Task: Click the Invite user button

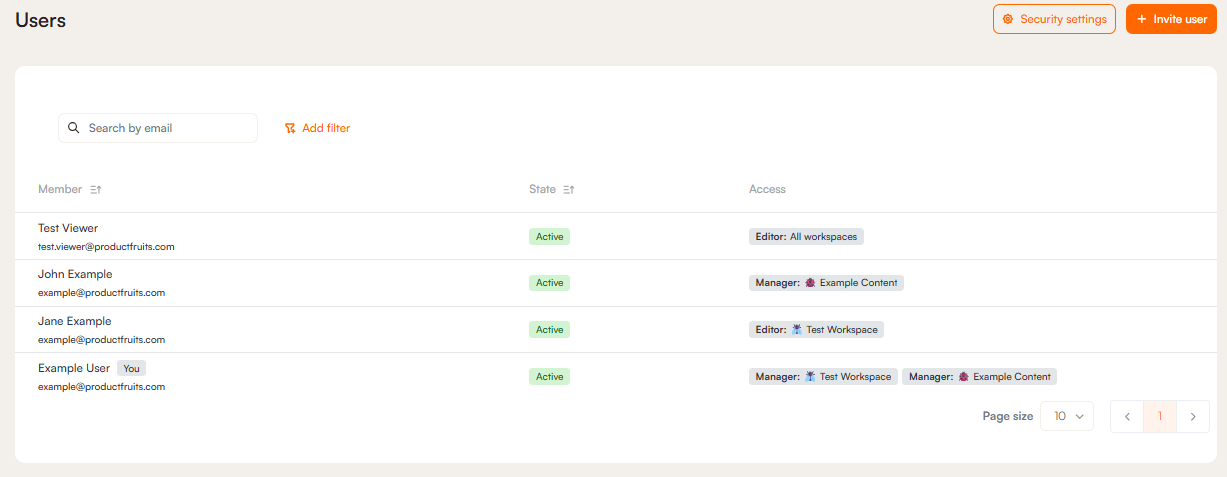Action: [x=1171, y=19]
